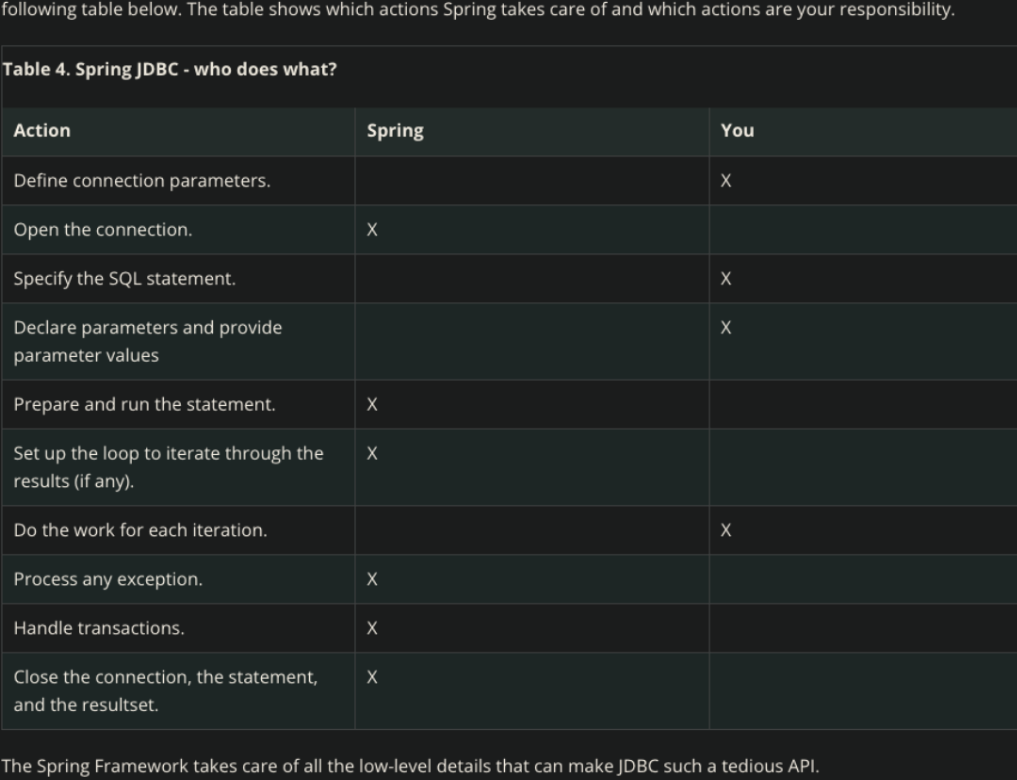Click You X for Do the work row
This screenshot has height=780, width=1017.
click(x=726, y=530)
